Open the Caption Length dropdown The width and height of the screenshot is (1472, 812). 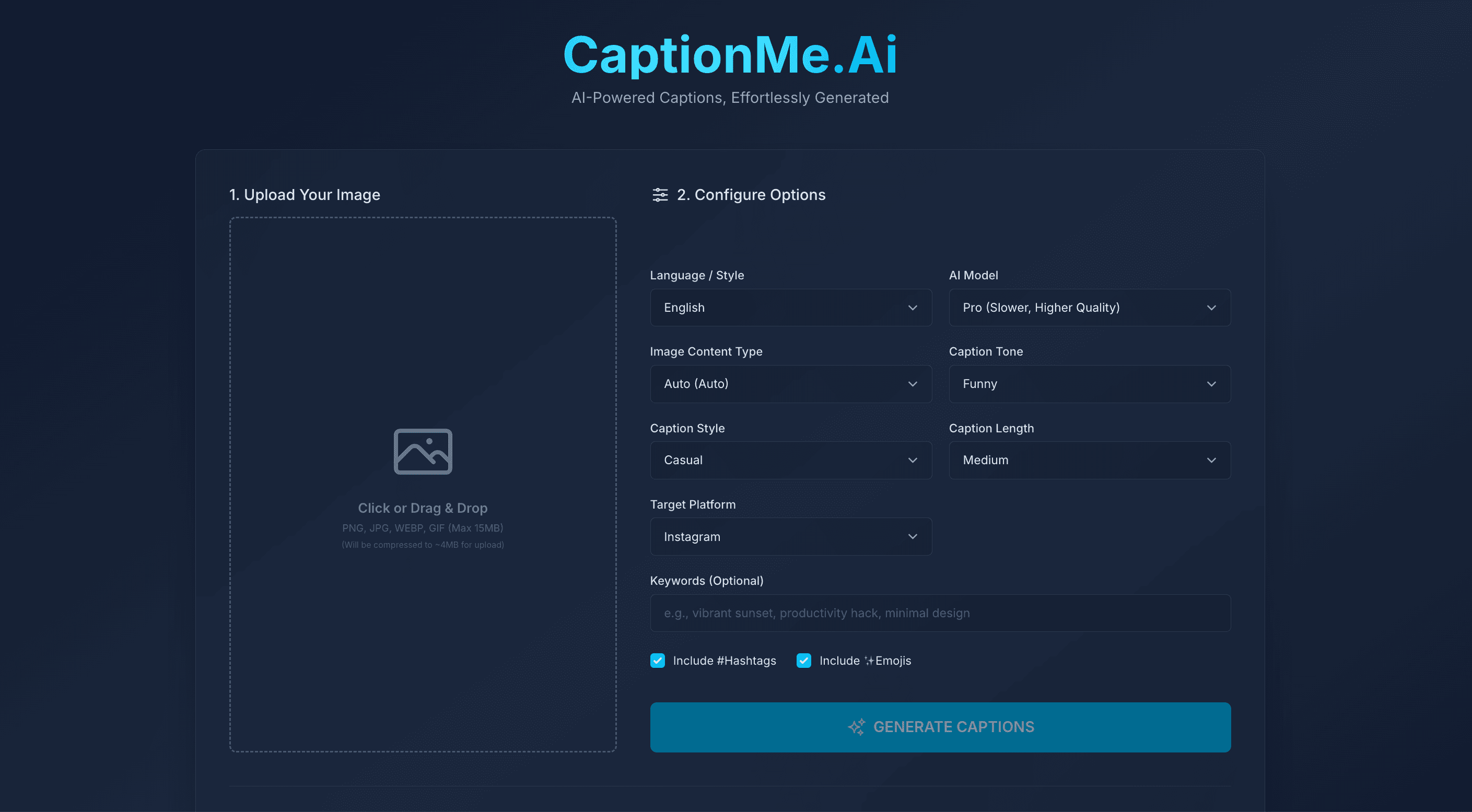click(1089, 460)
